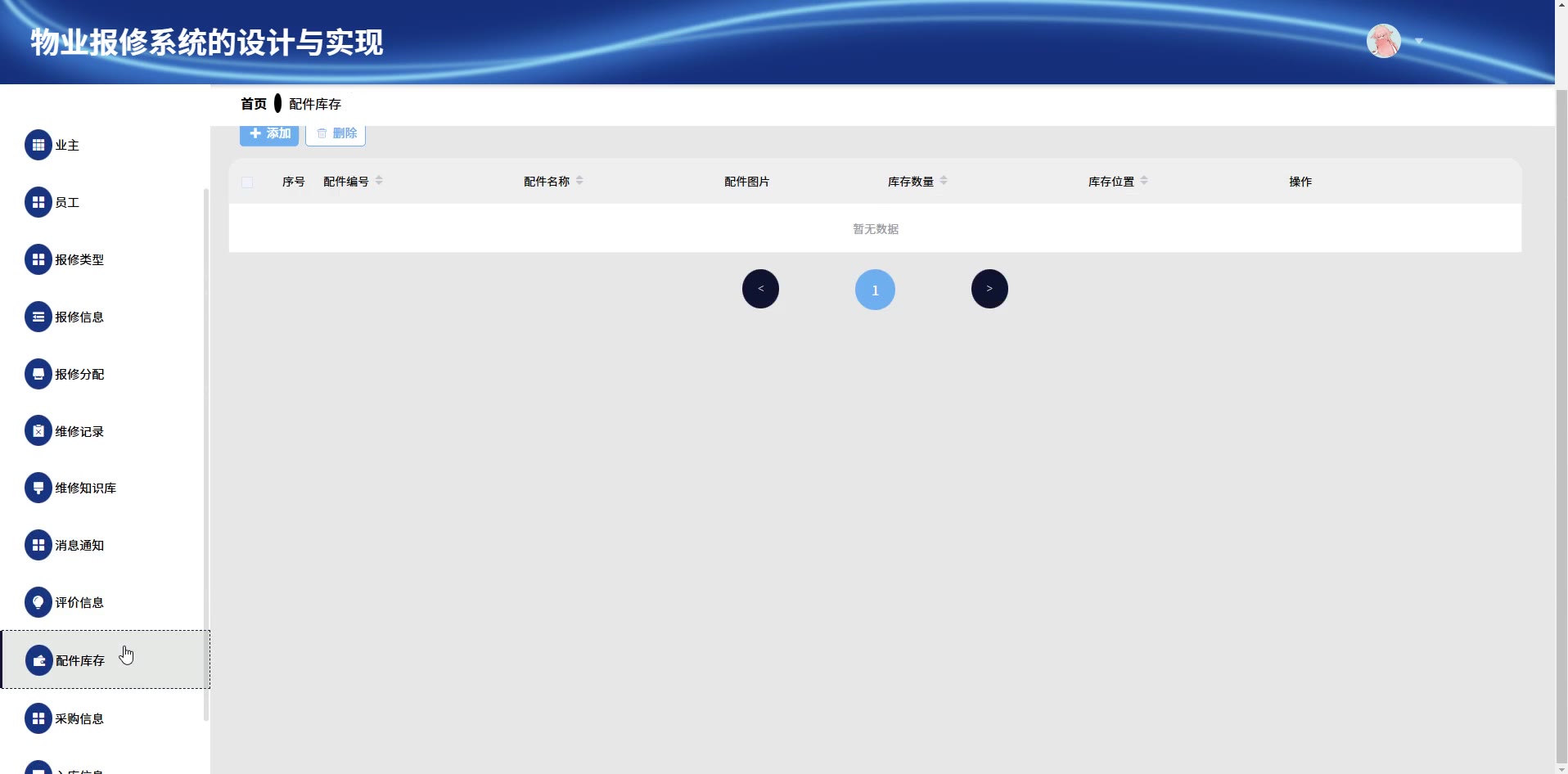Screen dimensions: 1568x774
Task: Click the wallet icon for 配件库存 in the sidebar
Action: 39,660
